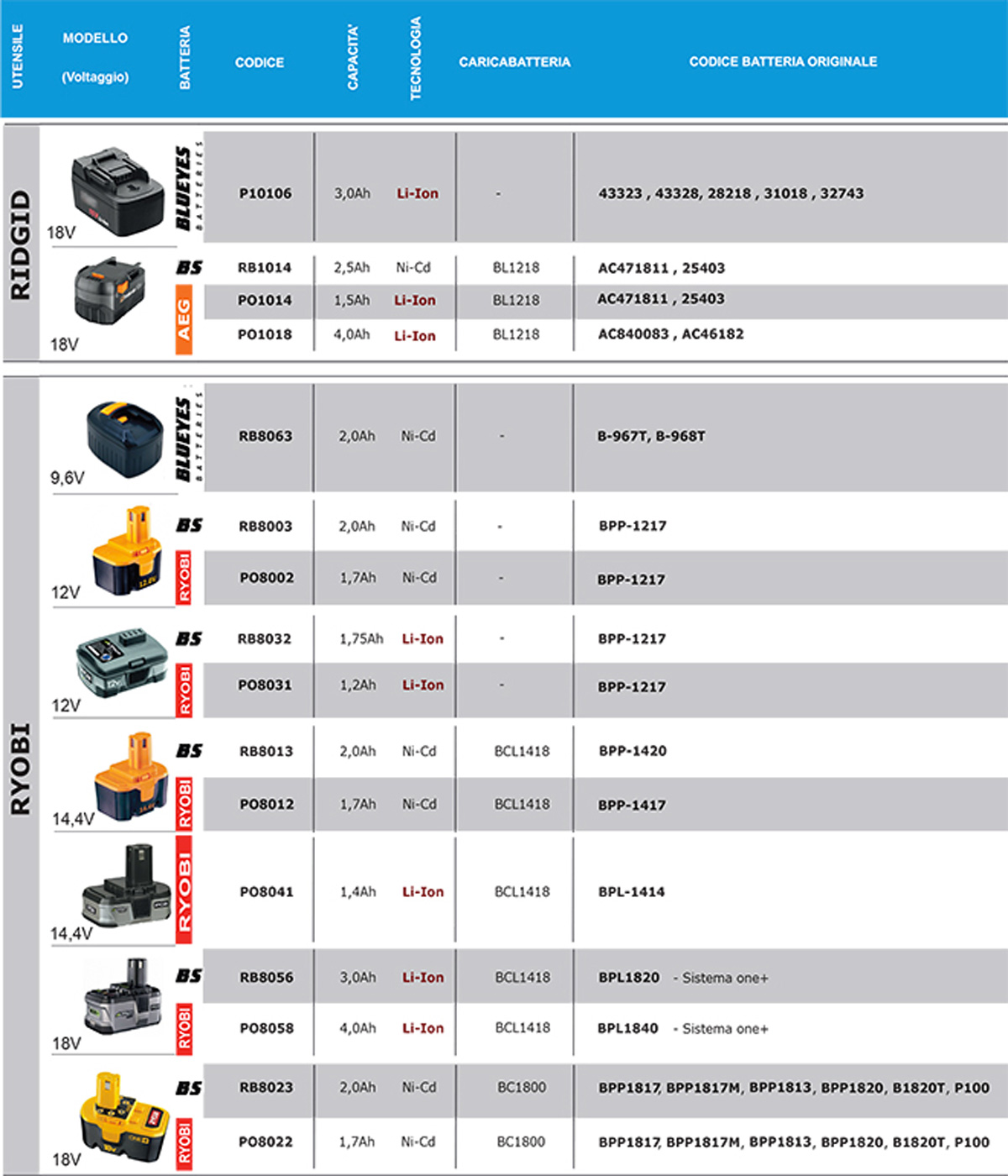Click the orange AEG brand logo
This screenshot has width=1008, height=1176.
click(184, 319)
